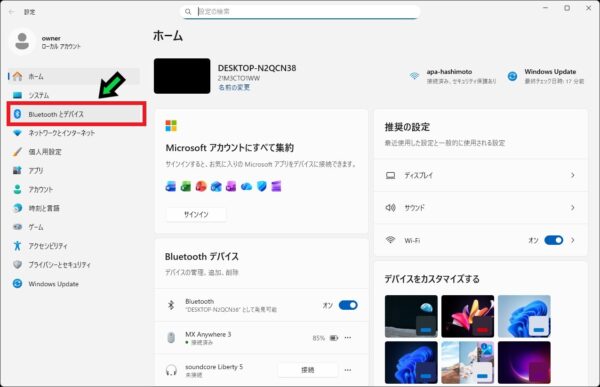Image resolution: width=600 pixels, height=387 pixels.
Task: Select the purple glow theme thumbnail
Action: pos(524,362)
